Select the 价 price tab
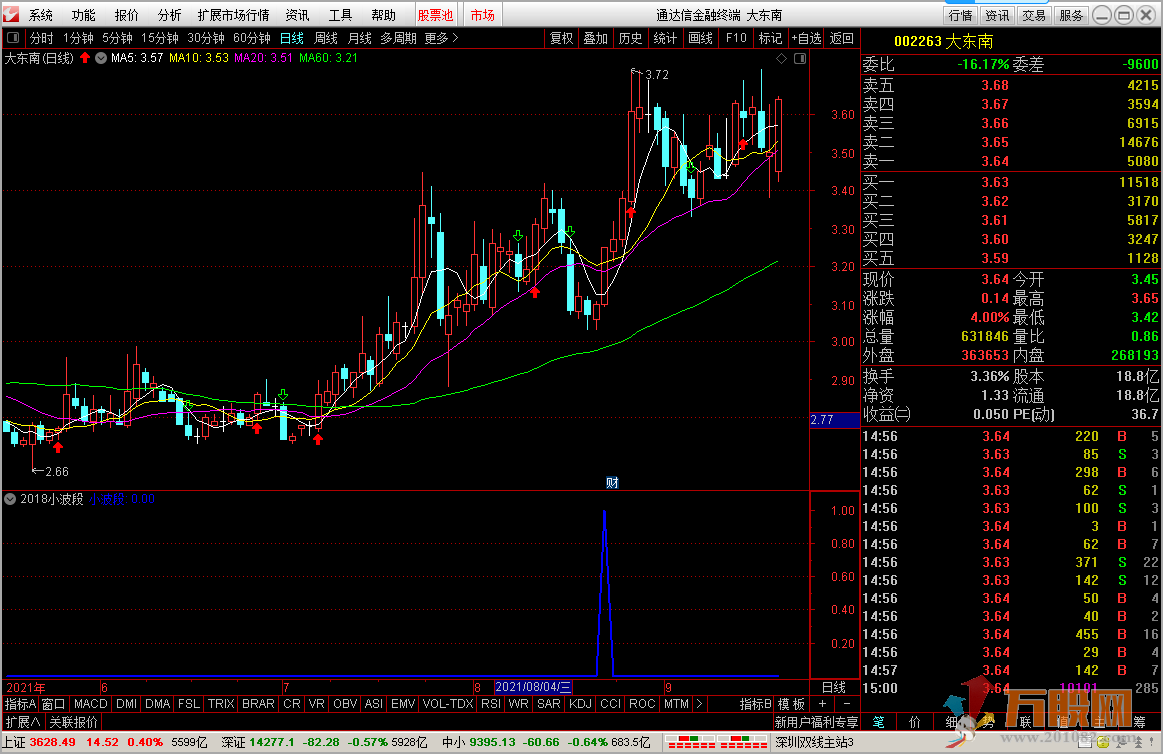The width and height of the screenshot is (1163, 754). point(915,721)
